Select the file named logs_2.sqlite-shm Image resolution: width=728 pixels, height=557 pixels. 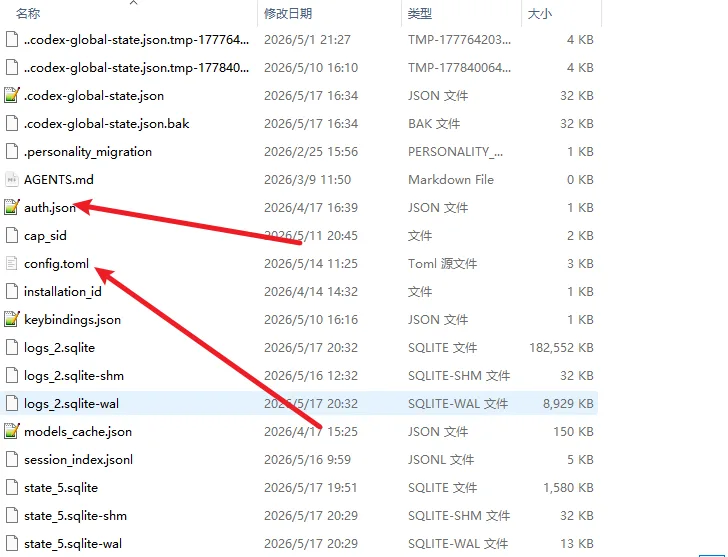pos(74,376)
